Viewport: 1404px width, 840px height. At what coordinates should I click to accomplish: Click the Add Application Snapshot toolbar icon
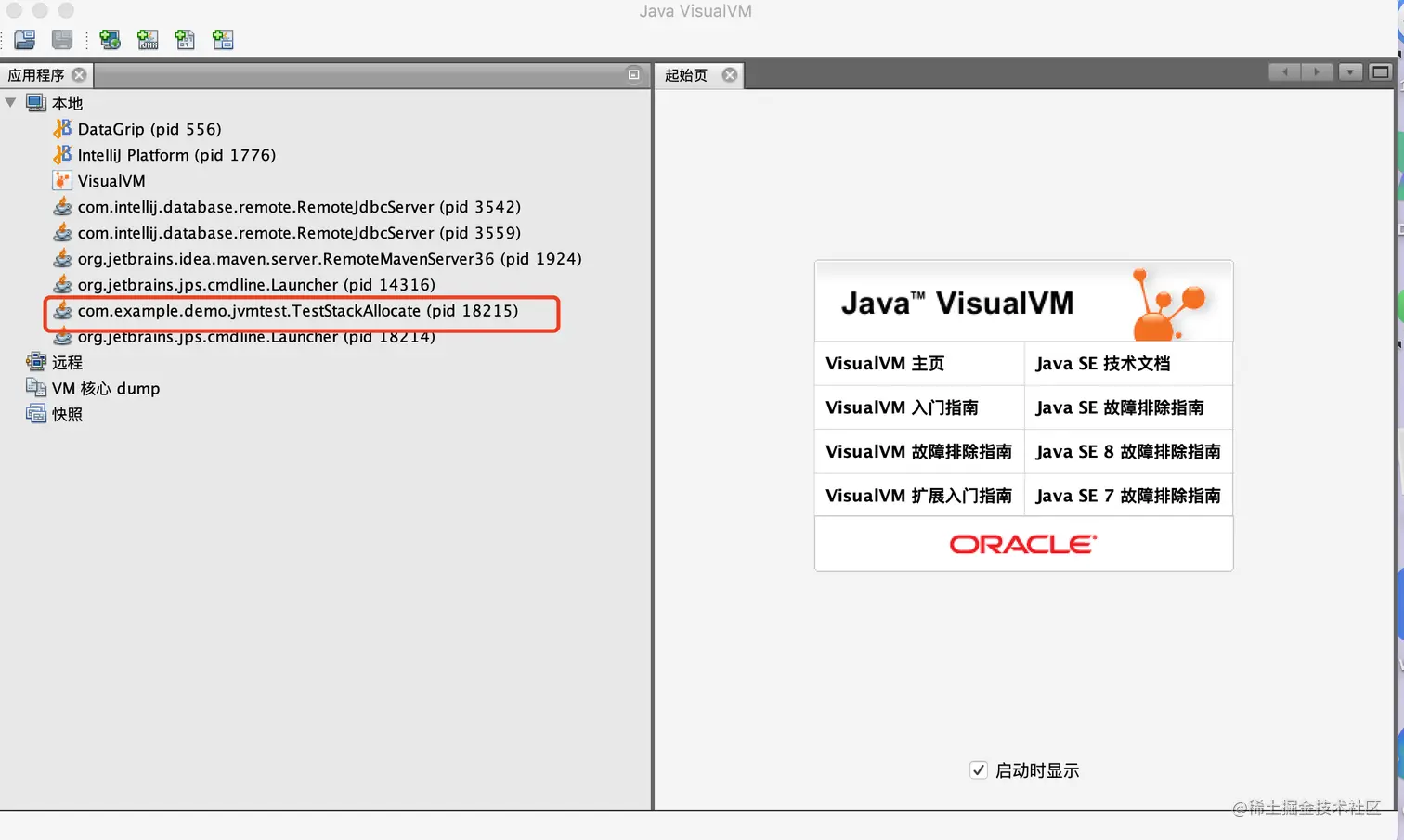(x=223, y=39)
